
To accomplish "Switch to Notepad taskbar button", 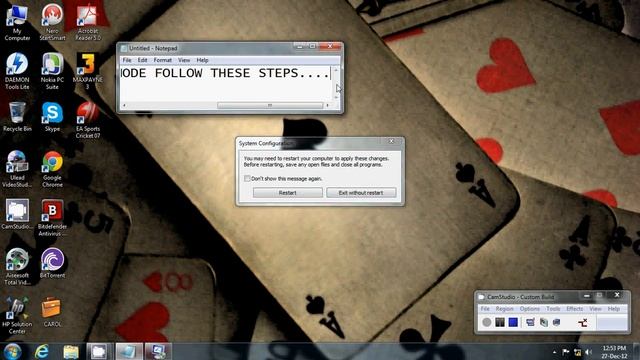I will click(128, 351).
